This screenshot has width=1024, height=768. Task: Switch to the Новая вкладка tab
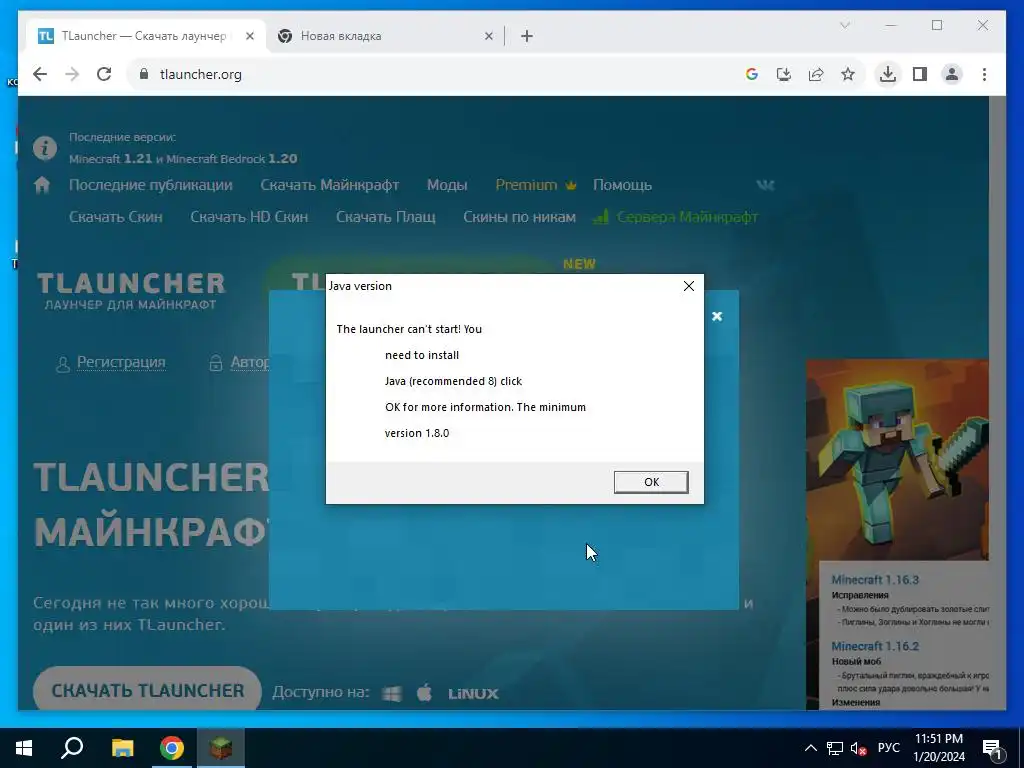coord(384,36)
